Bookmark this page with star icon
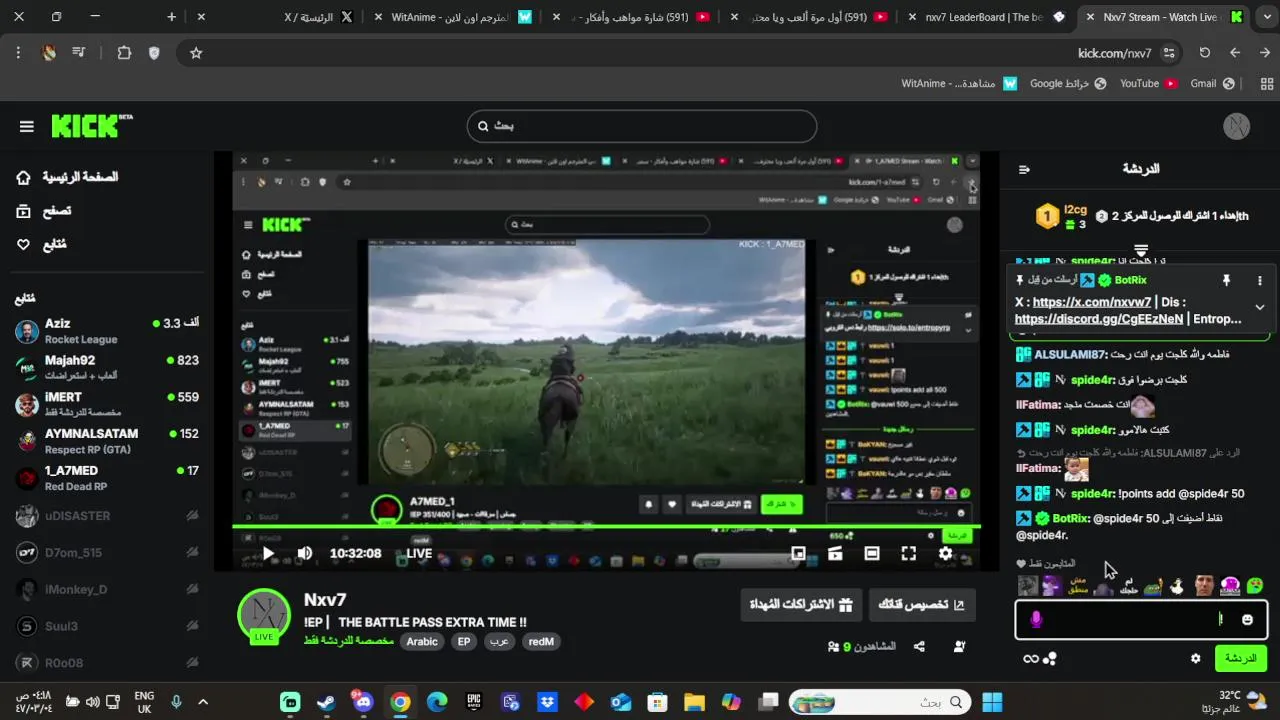Viewport: 1280px width, 720px height. point(196,53)
